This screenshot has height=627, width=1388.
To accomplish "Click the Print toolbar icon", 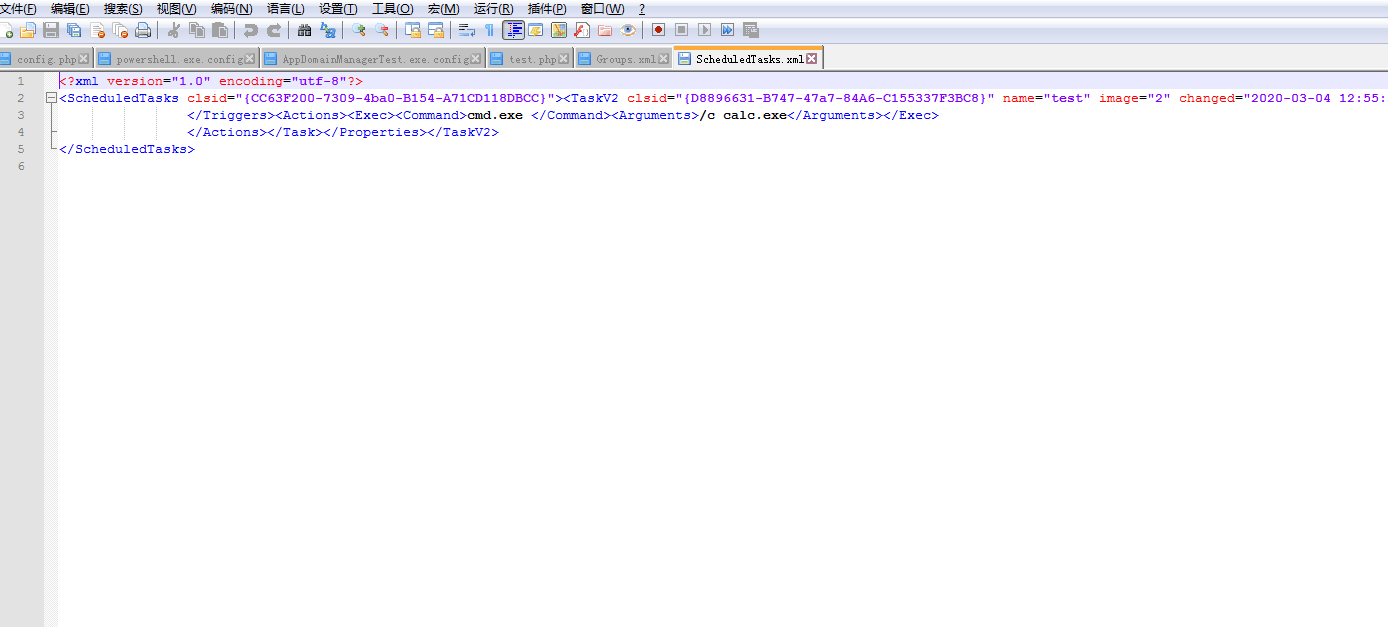I will 143,30.
